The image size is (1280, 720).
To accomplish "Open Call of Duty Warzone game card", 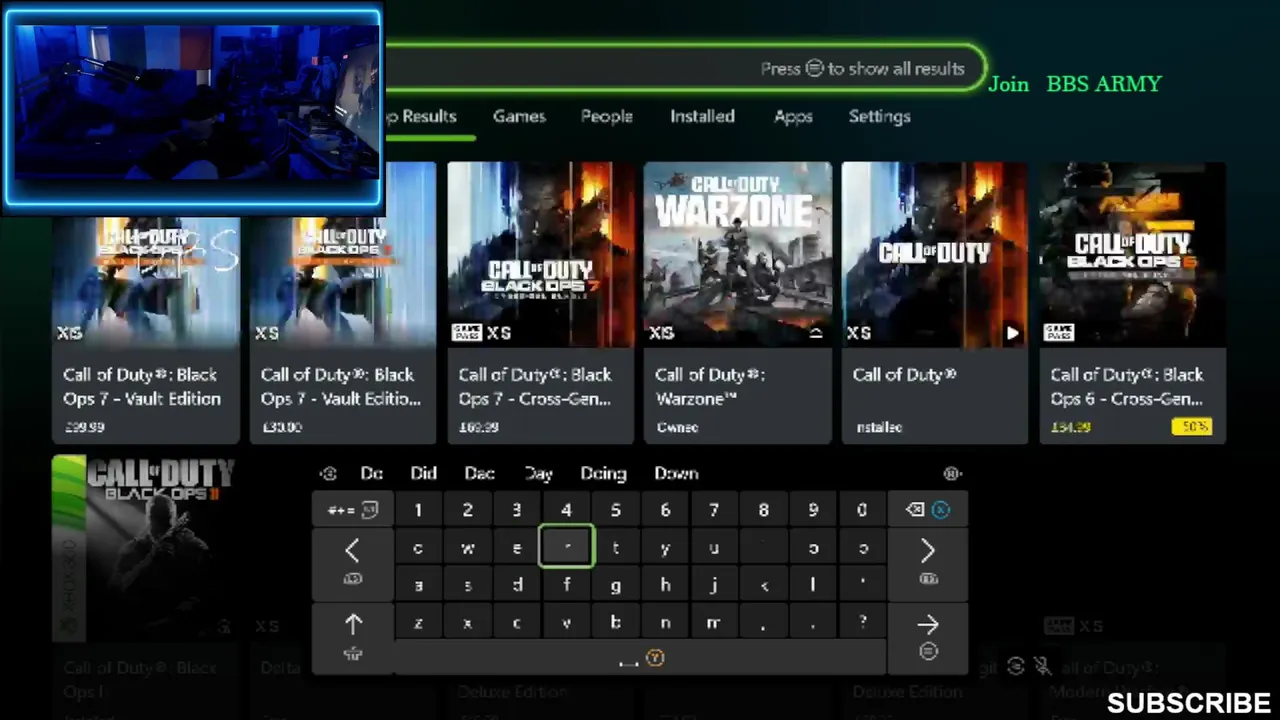I will [738, 302].
